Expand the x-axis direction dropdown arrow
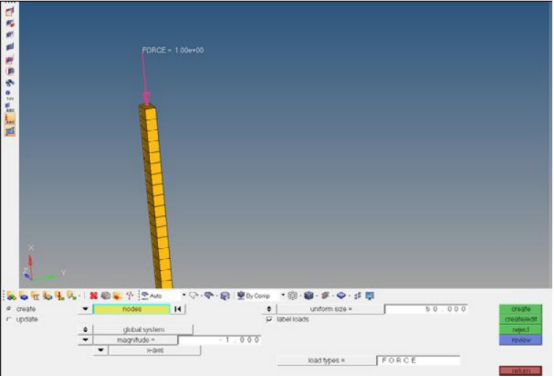This screenshot has width=554, height=377. click(x=101, y=350)
